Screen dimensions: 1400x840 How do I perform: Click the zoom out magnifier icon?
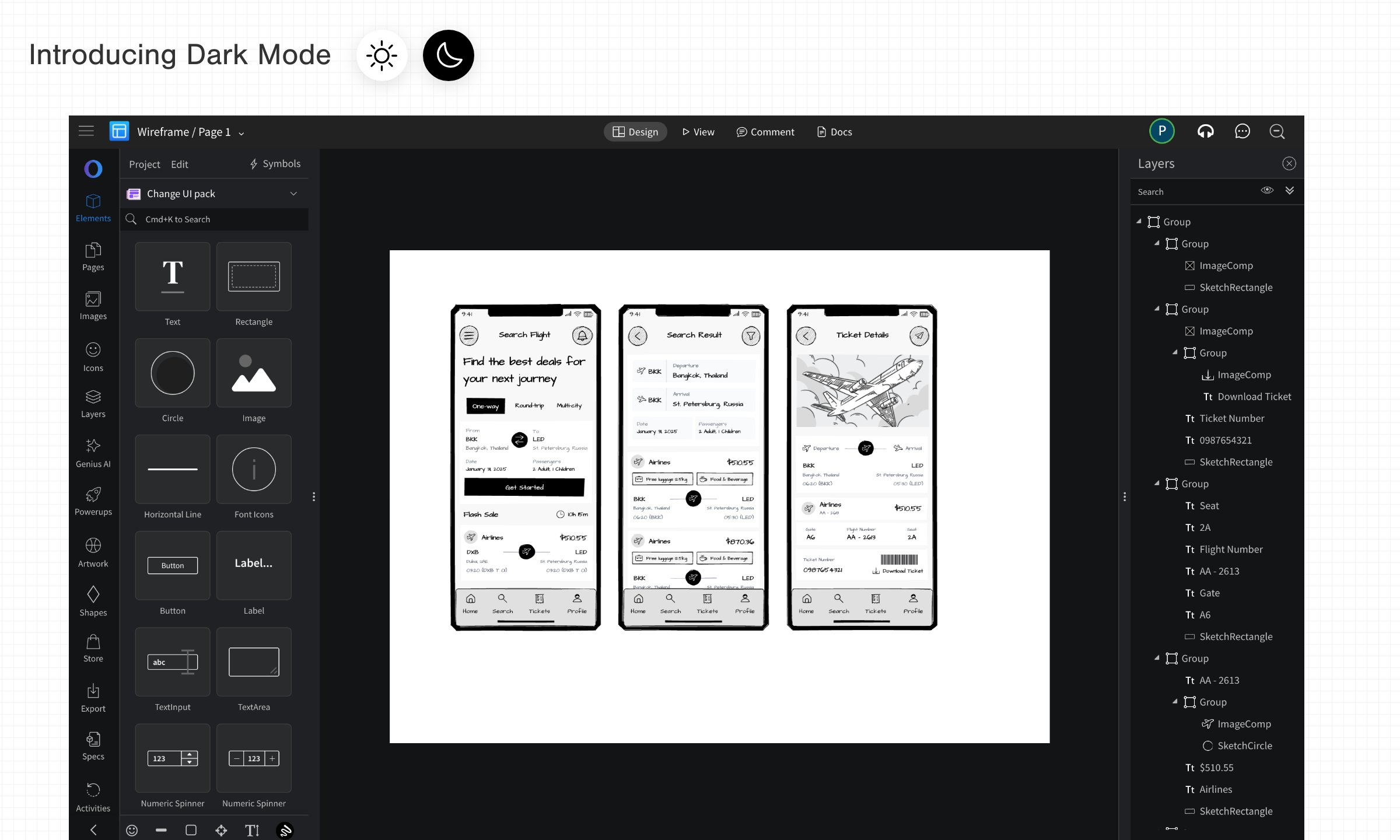[1277, 132]
